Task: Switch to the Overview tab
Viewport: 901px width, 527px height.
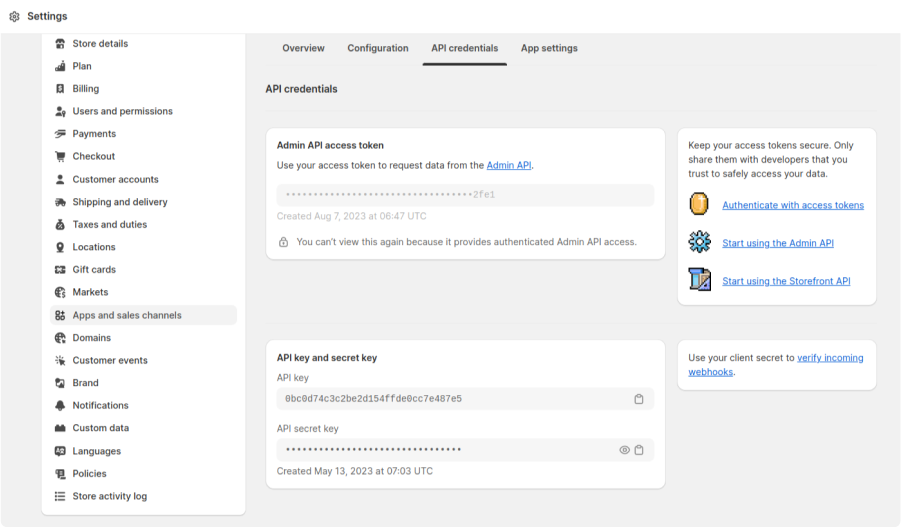Action: [x=303, y=48]
